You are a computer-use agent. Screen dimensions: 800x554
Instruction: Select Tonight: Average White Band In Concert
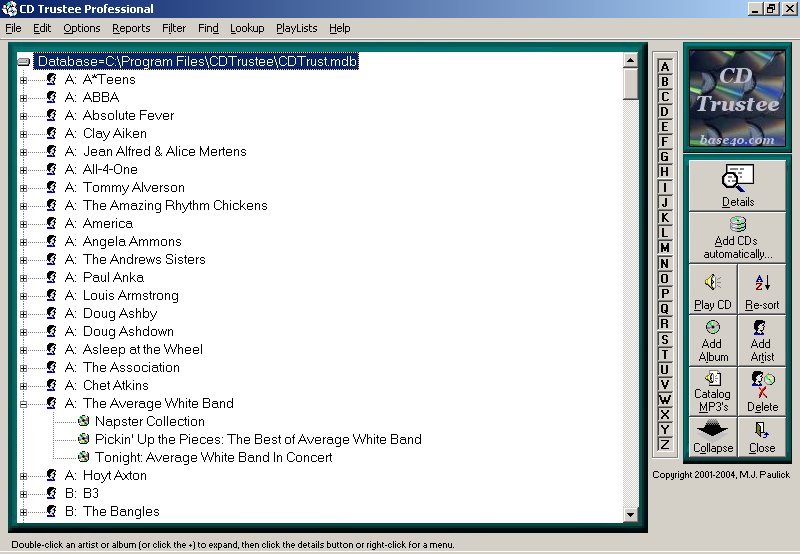click(214, 457)
